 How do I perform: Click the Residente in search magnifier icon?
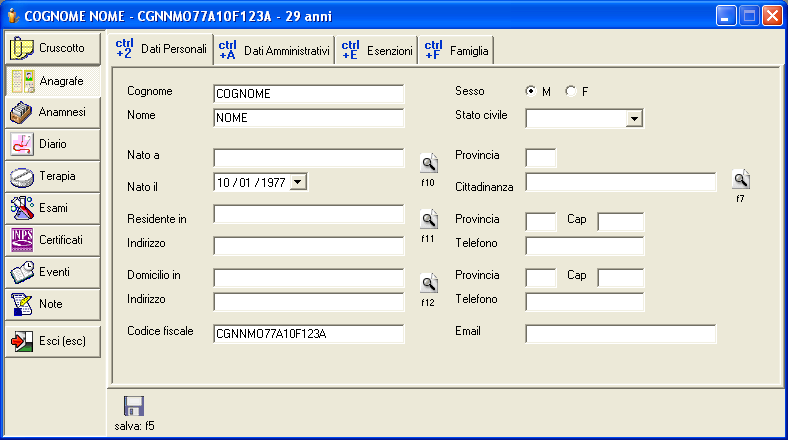(x=428, y=219)
